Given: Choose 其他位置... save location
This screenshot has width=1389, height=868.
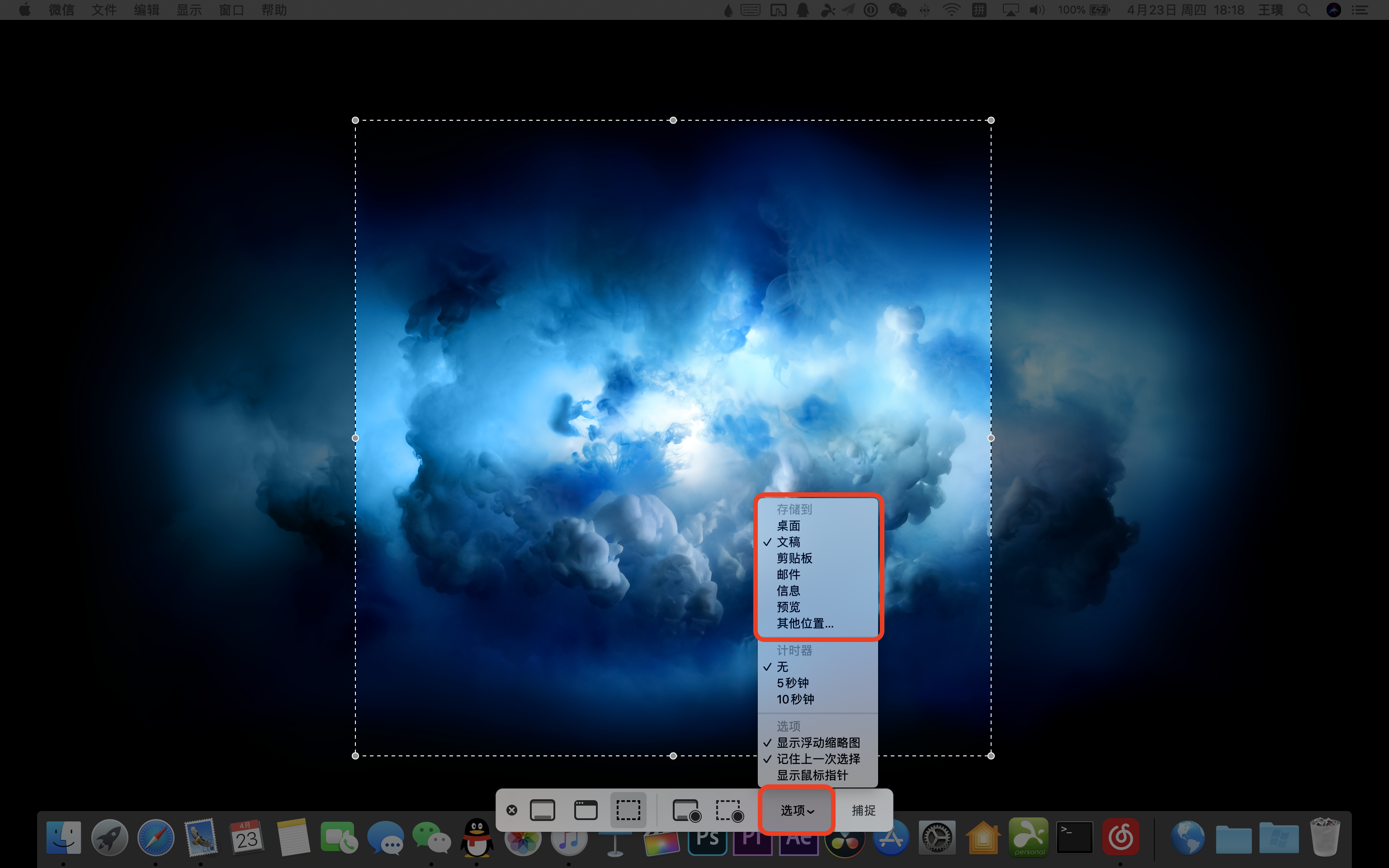Looking at the screenshot, I should [x=805, y=623].
